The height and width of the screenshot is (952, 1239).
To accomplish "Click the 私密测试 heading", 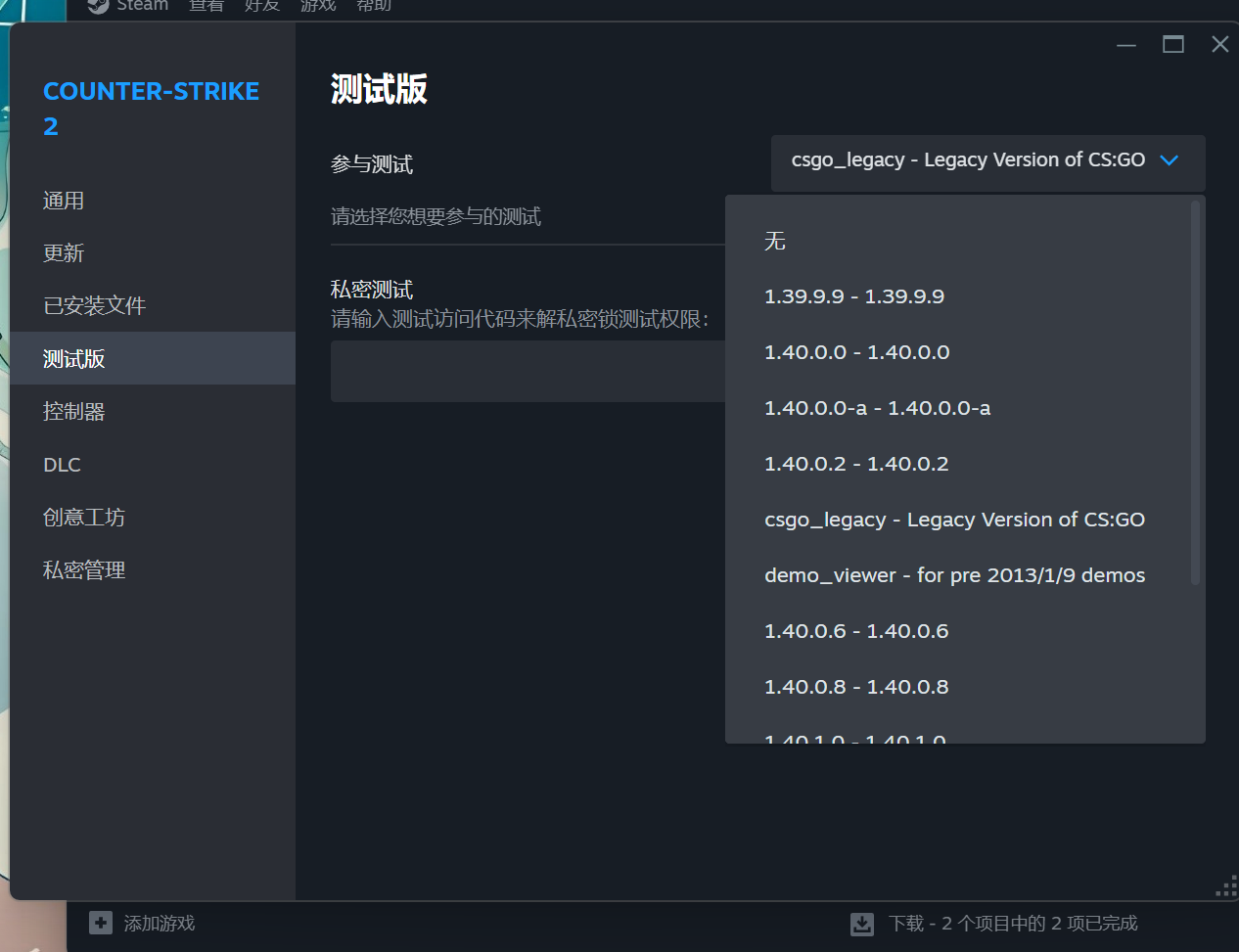I will (372, 290).
